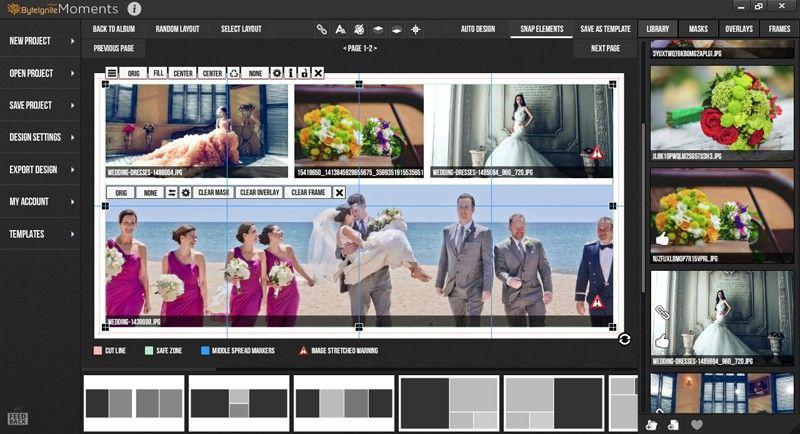The width and height of the screenshot is (800, 434).
Task: Click the add folder icon below library
Action: 652,424
